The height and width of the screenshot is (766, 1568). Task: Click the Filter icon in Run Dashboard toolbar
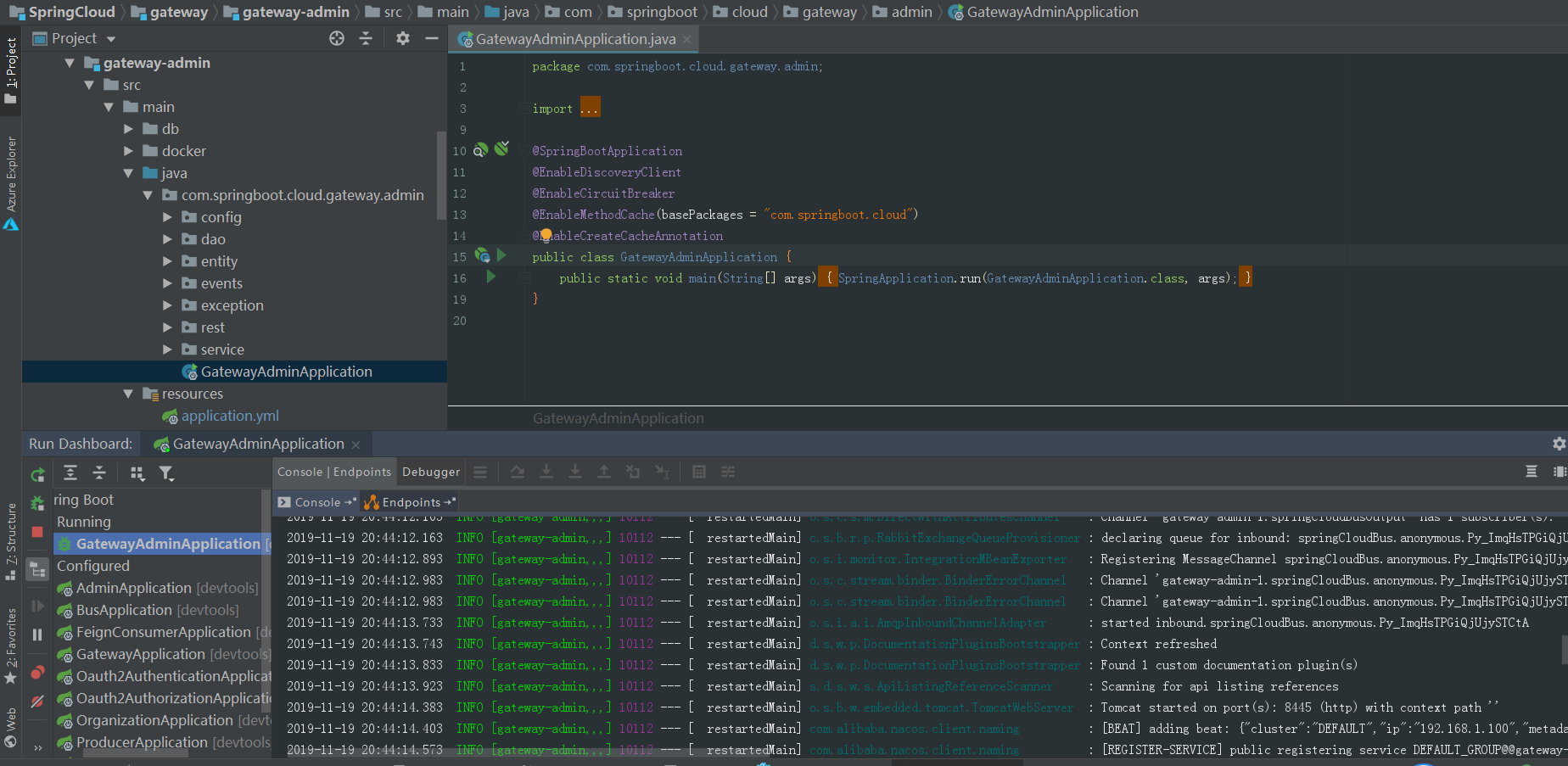coord(166,473)
